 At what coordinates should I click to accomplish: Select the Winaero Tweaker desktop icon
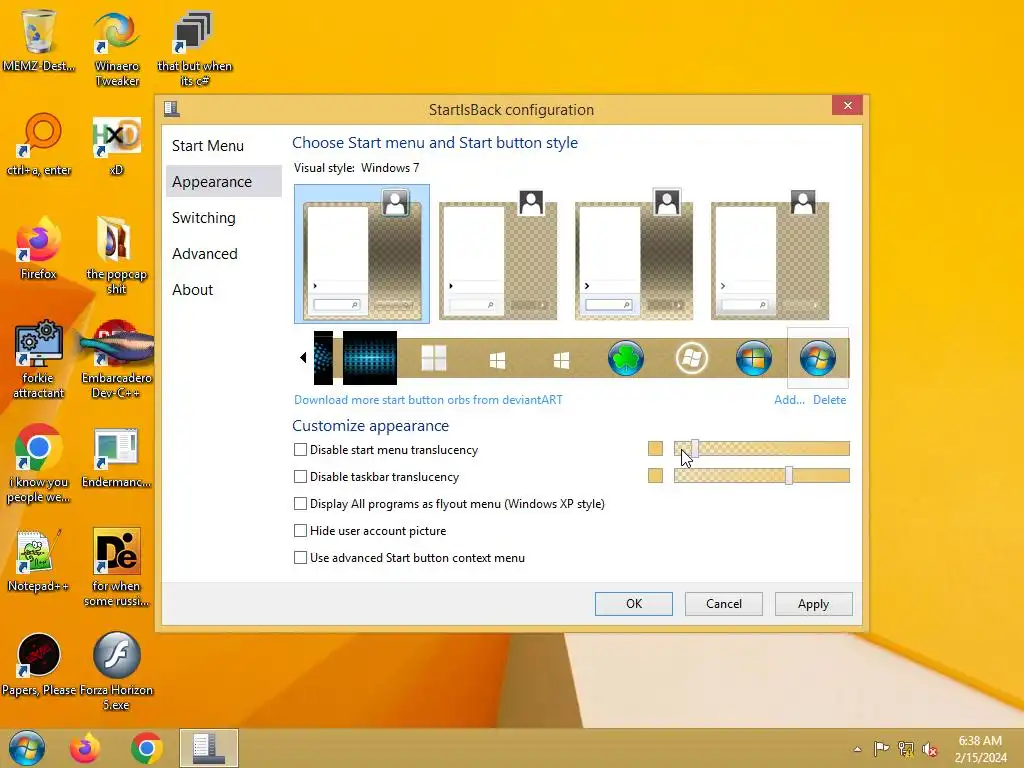(117, 49)
